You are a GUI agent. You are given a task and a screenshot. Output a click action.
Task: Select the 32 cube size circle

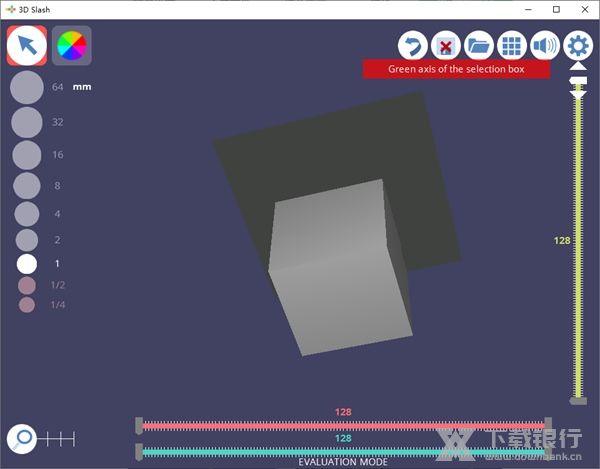click(27, 122)
